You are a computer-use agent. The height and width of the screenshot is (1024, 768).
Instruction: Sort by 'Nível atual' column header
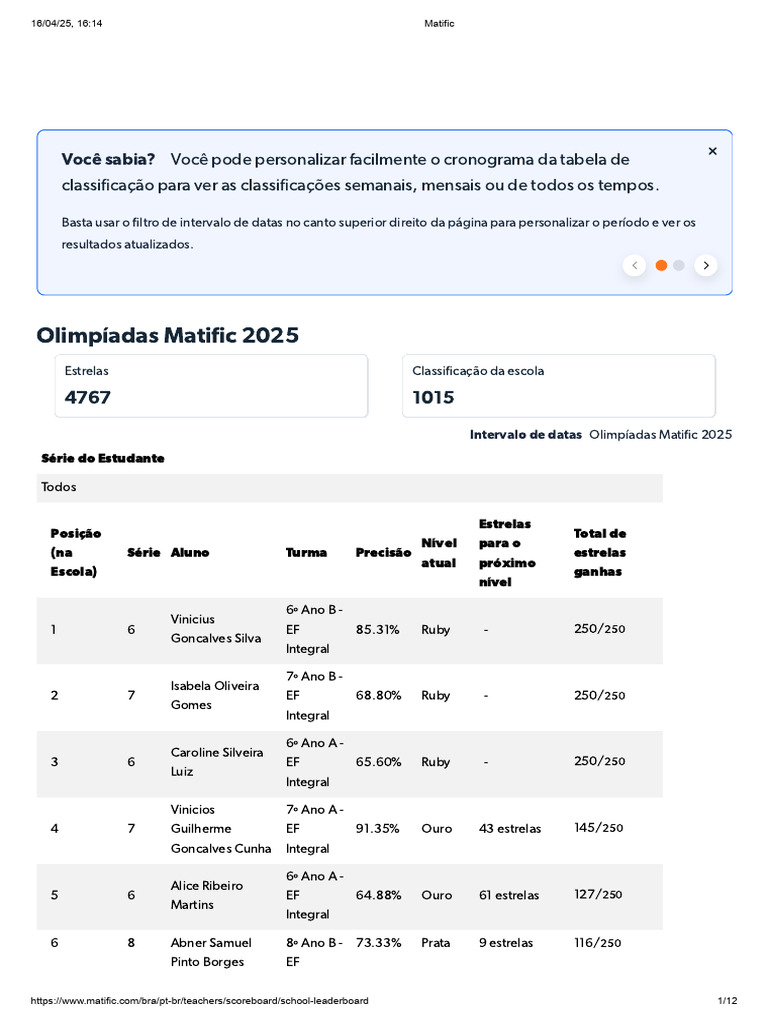tap(439, 552)
